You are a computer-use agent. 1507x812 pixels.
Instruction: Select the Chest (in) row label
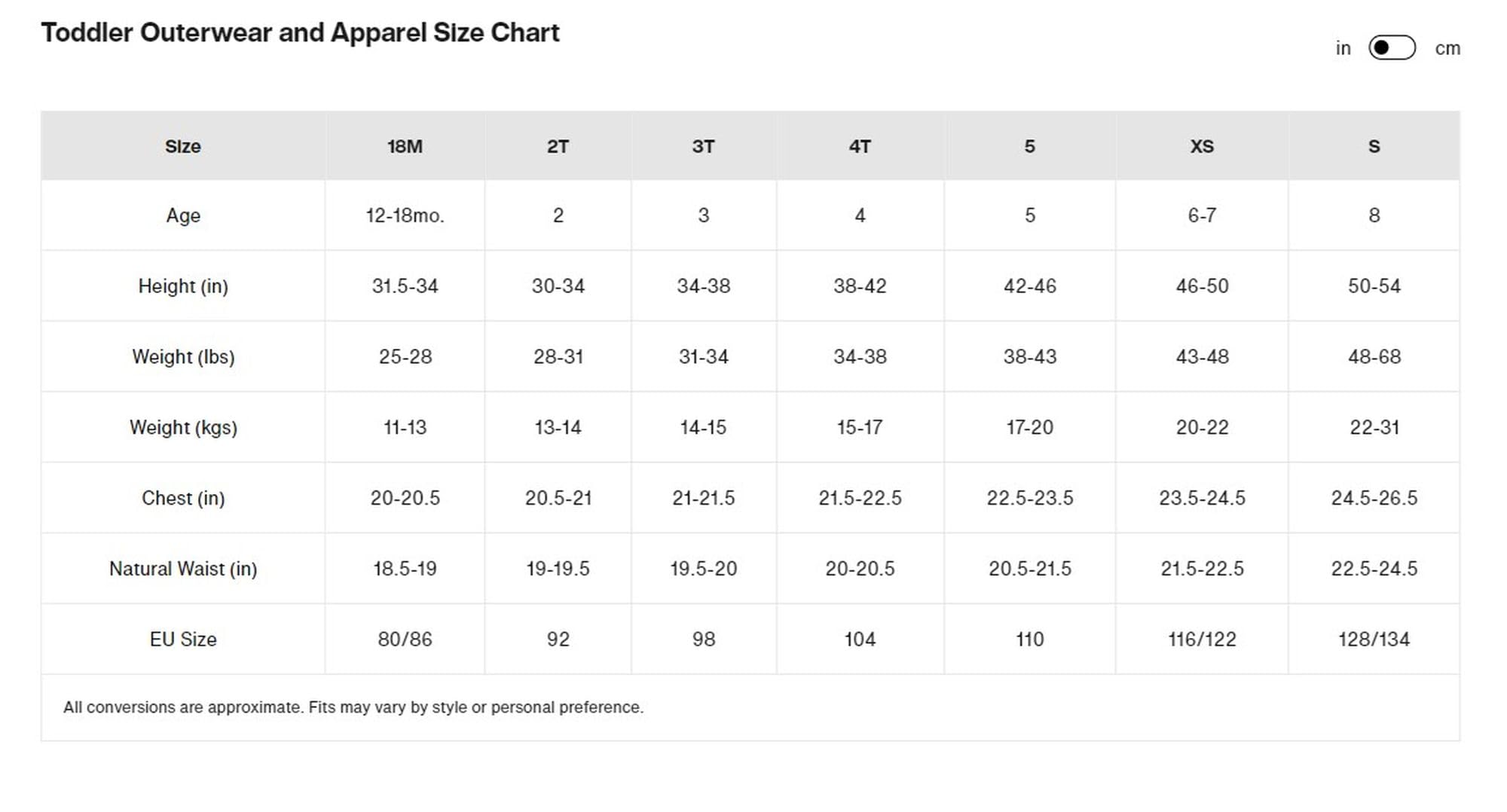coord(183,498)
